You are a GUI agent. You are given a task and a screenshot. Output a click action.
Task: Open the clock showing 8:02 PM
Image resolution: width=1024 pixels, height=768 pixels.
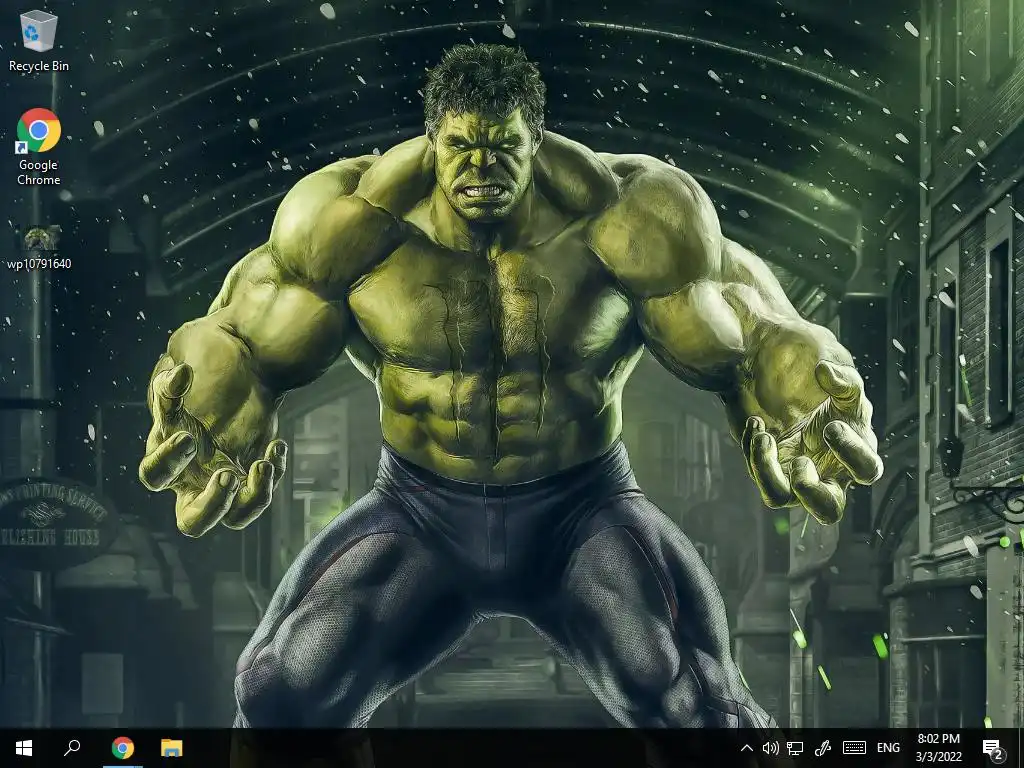938,748
